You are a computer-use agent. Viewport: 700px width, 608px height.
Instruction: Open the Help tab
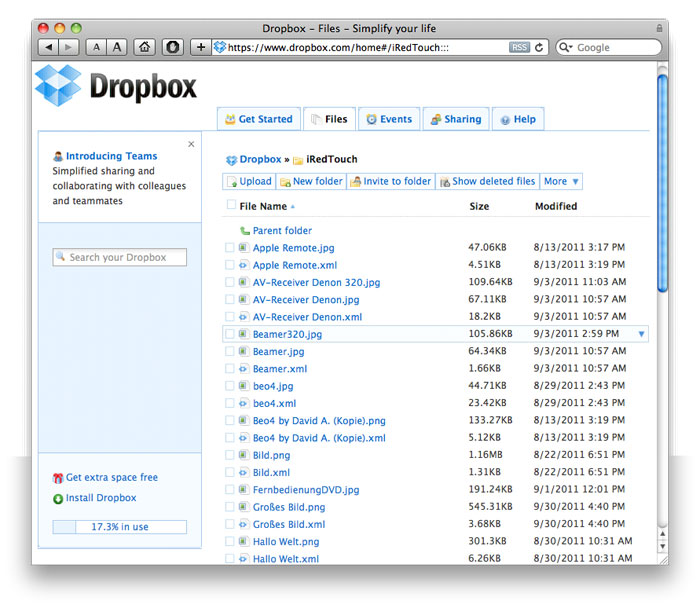[x=518, y=119]
